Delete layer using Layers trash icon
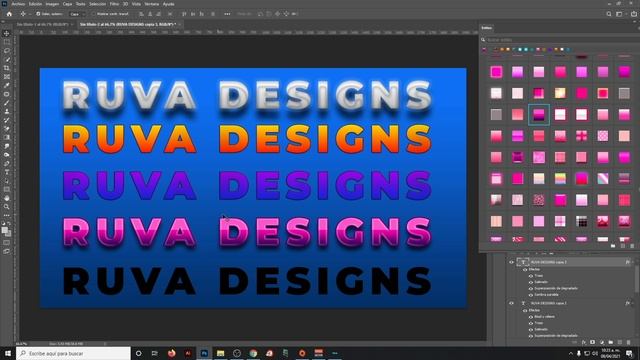640x360 pixels. point(629,342)
